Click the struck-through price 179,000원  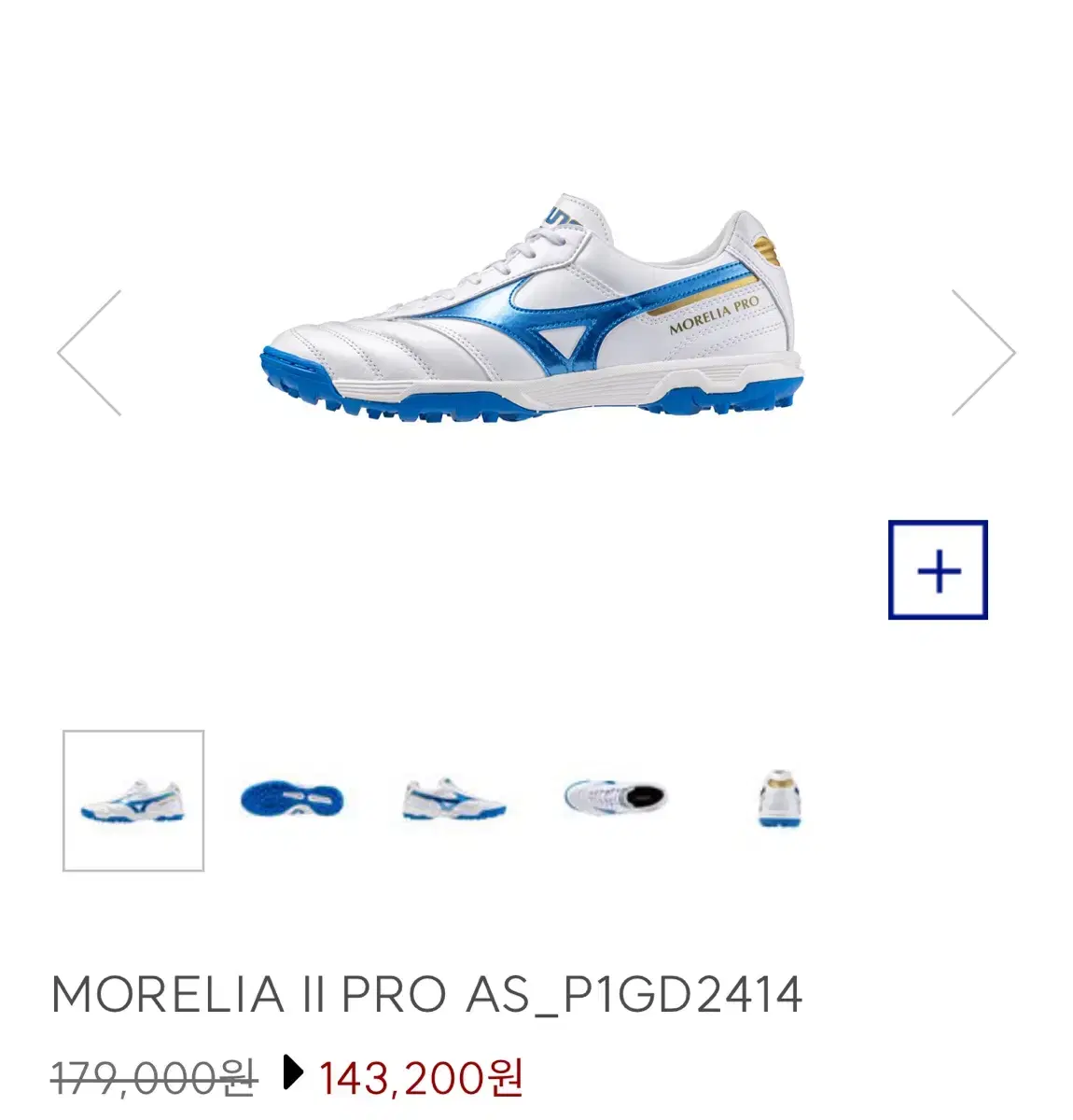pos(154,1078)
